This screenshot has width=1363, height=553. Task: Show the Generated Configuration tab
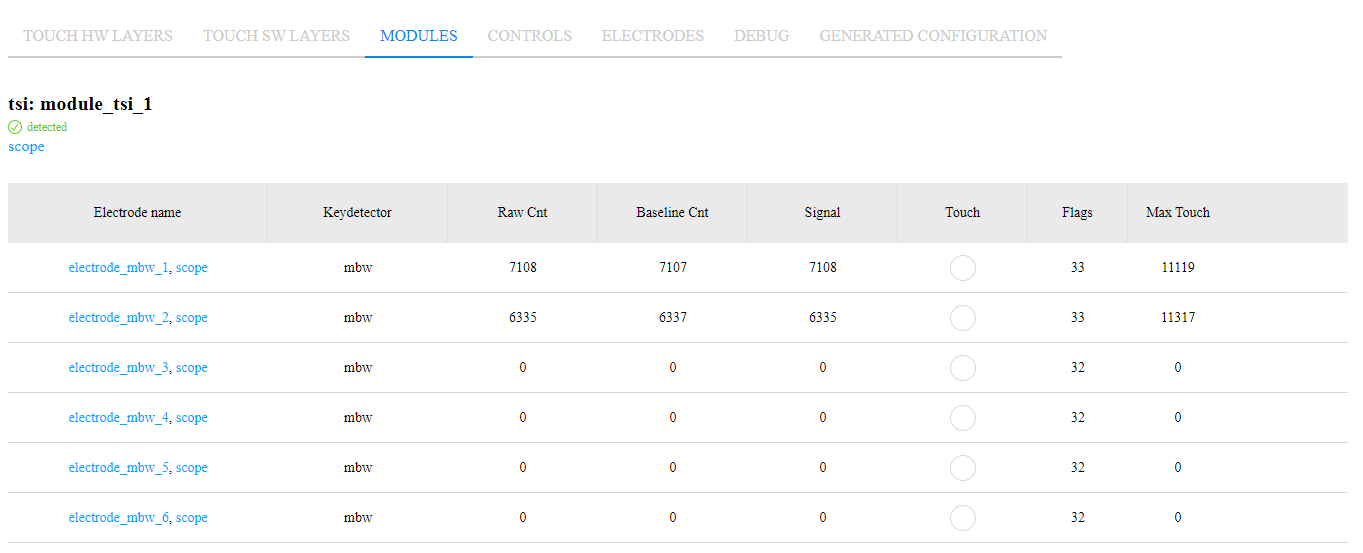coord(933,36)
